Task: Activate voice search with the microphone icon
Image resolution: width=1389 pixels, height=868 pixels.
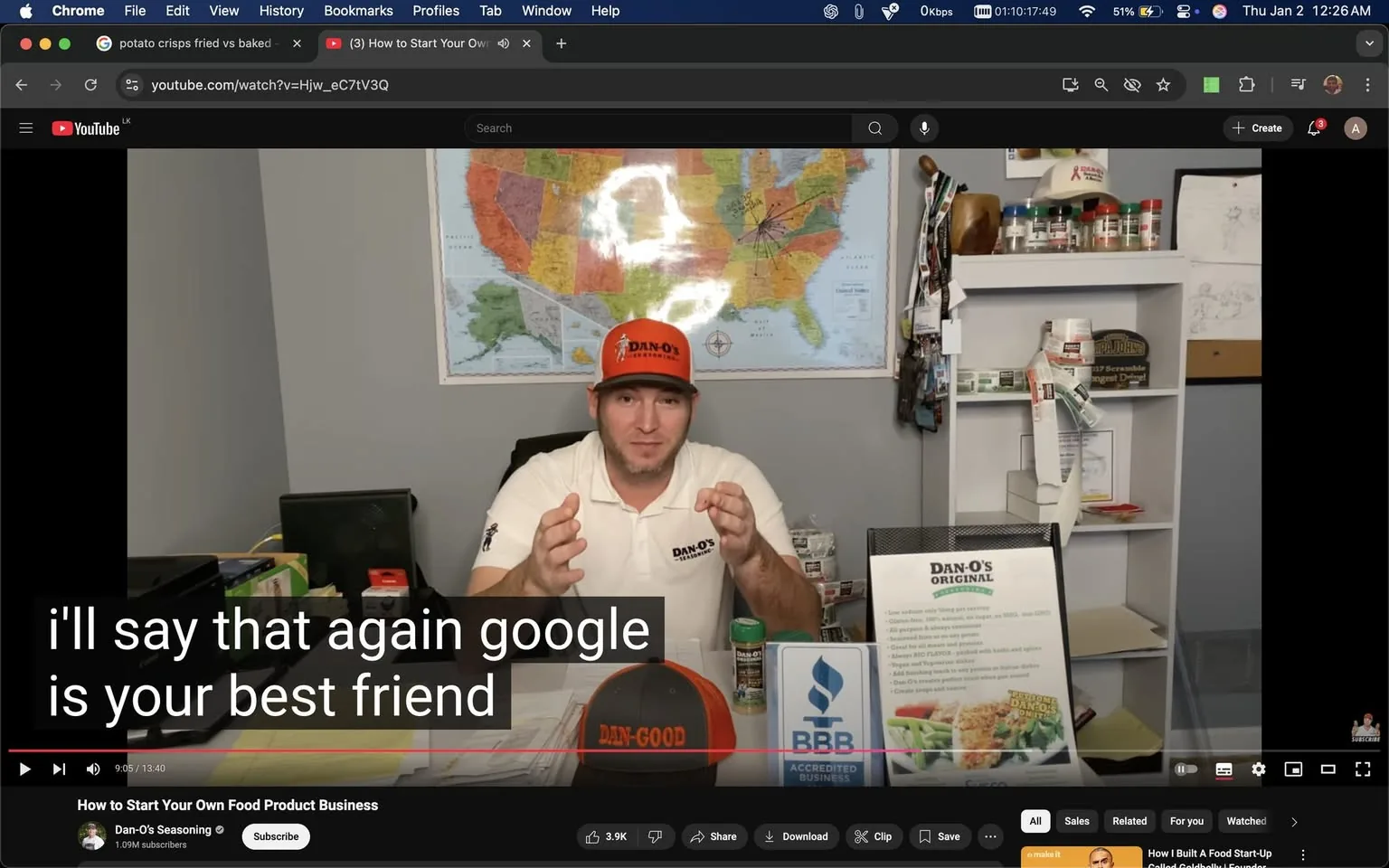Action: pos(924,127)
